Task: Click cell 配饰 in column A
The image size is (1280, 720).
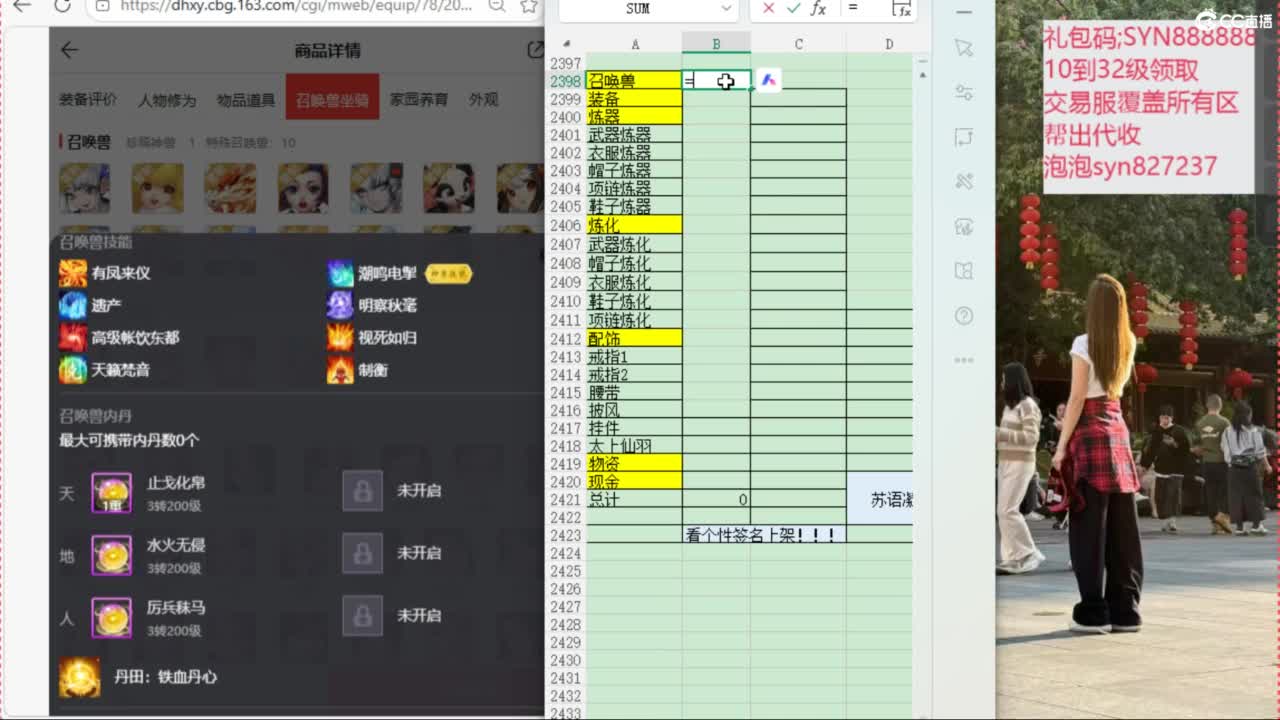Action: click(x=634, y=338)
